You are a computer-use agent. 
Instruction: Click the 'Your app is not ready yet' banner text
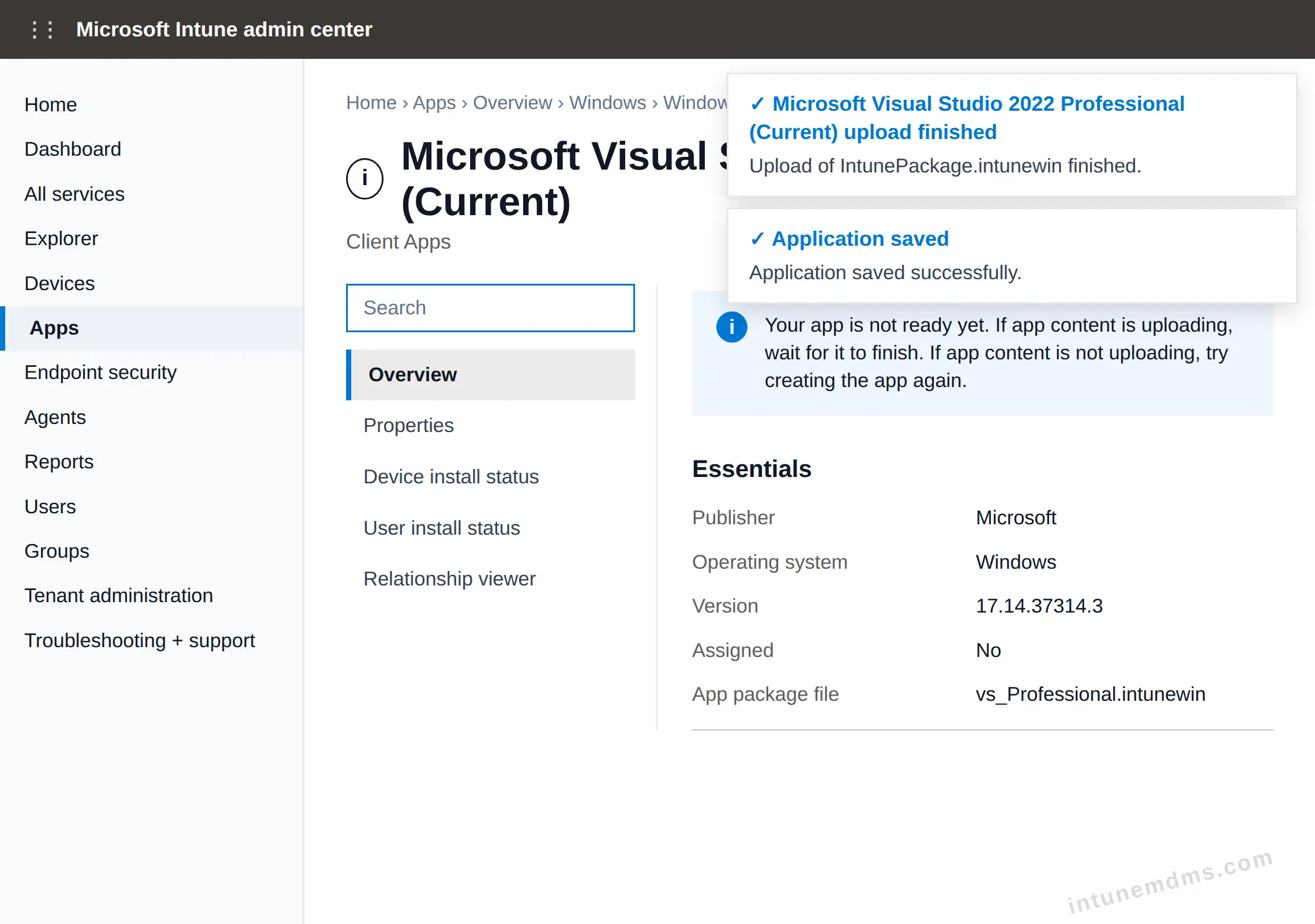998,353
